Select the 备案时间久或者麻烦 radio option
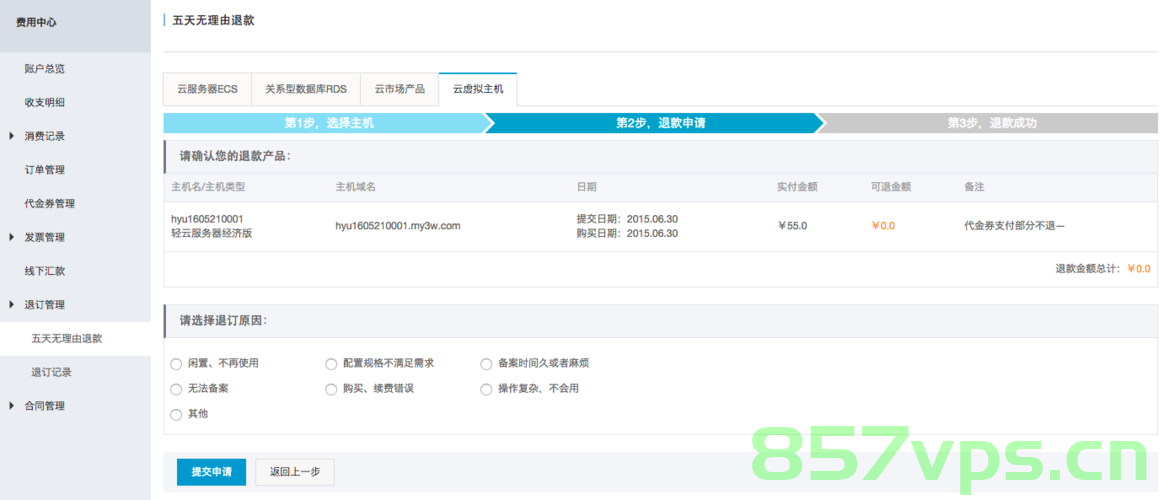 (x=486, y=364)
